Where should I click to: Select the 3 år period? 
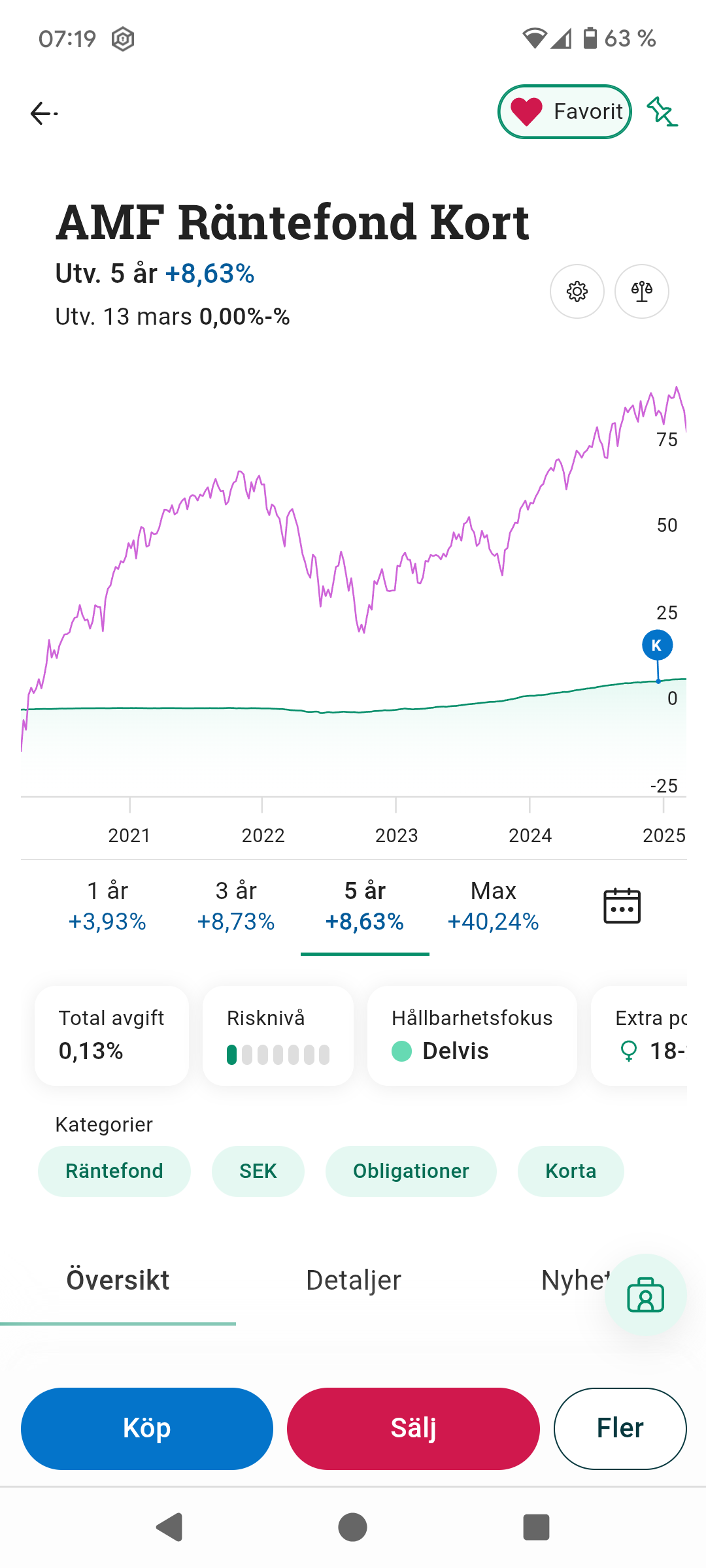[236, 906]
